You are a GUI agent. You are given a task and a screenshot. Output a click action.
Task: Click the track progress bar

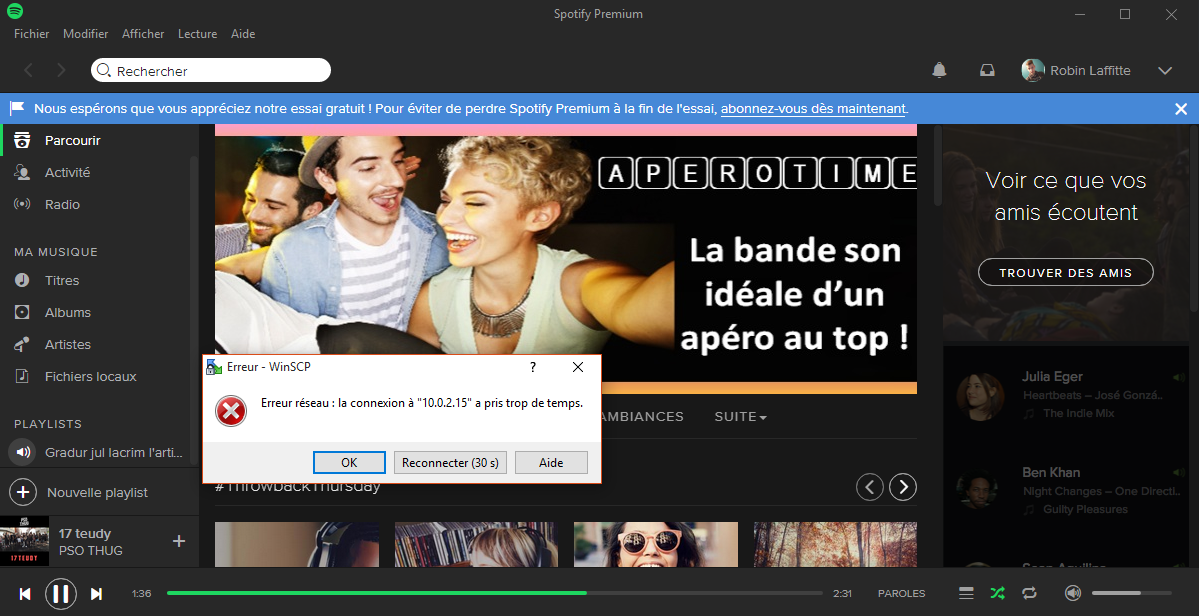coord(495,593)
